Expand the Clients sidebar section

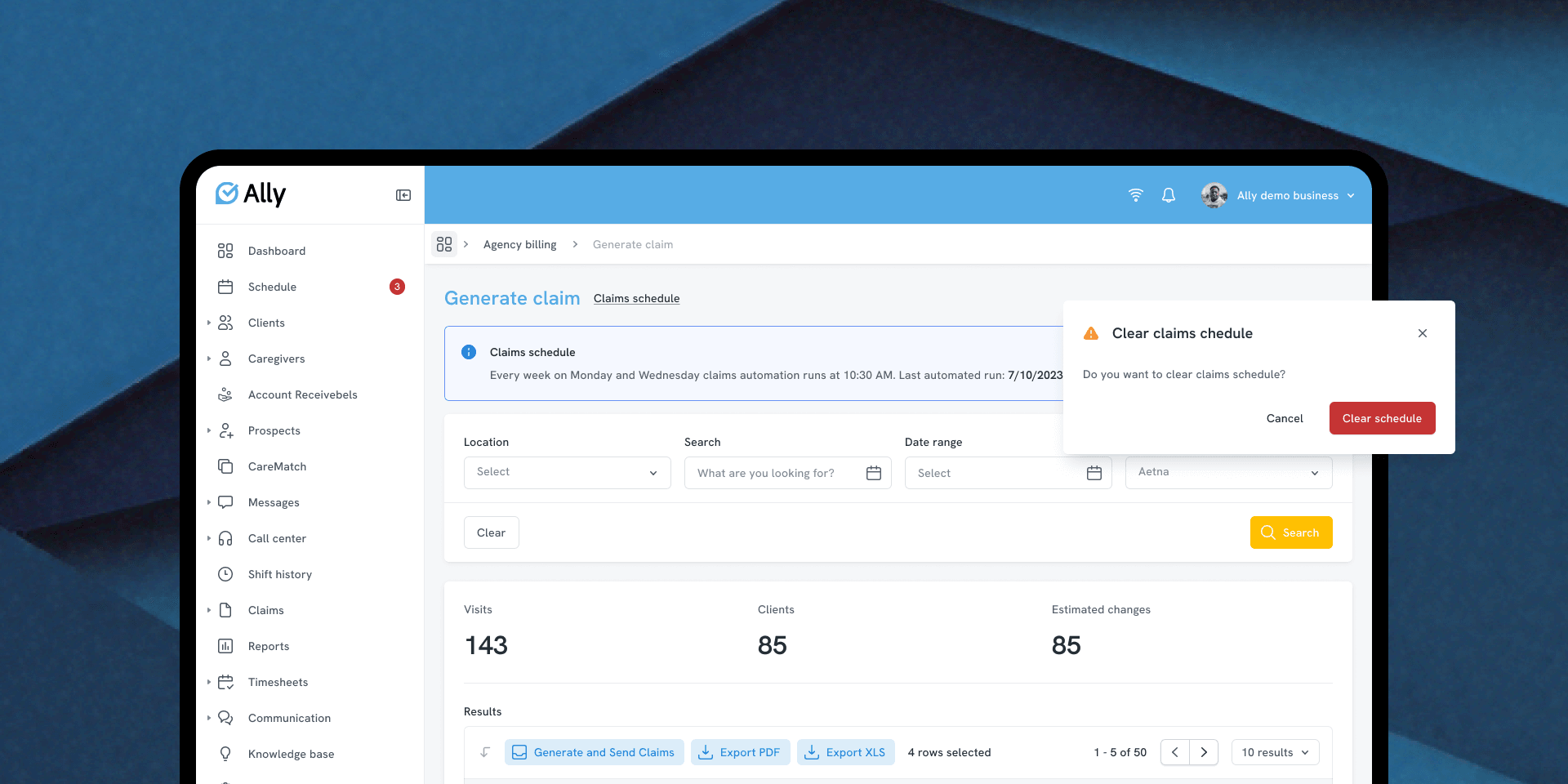pos(209,323)
